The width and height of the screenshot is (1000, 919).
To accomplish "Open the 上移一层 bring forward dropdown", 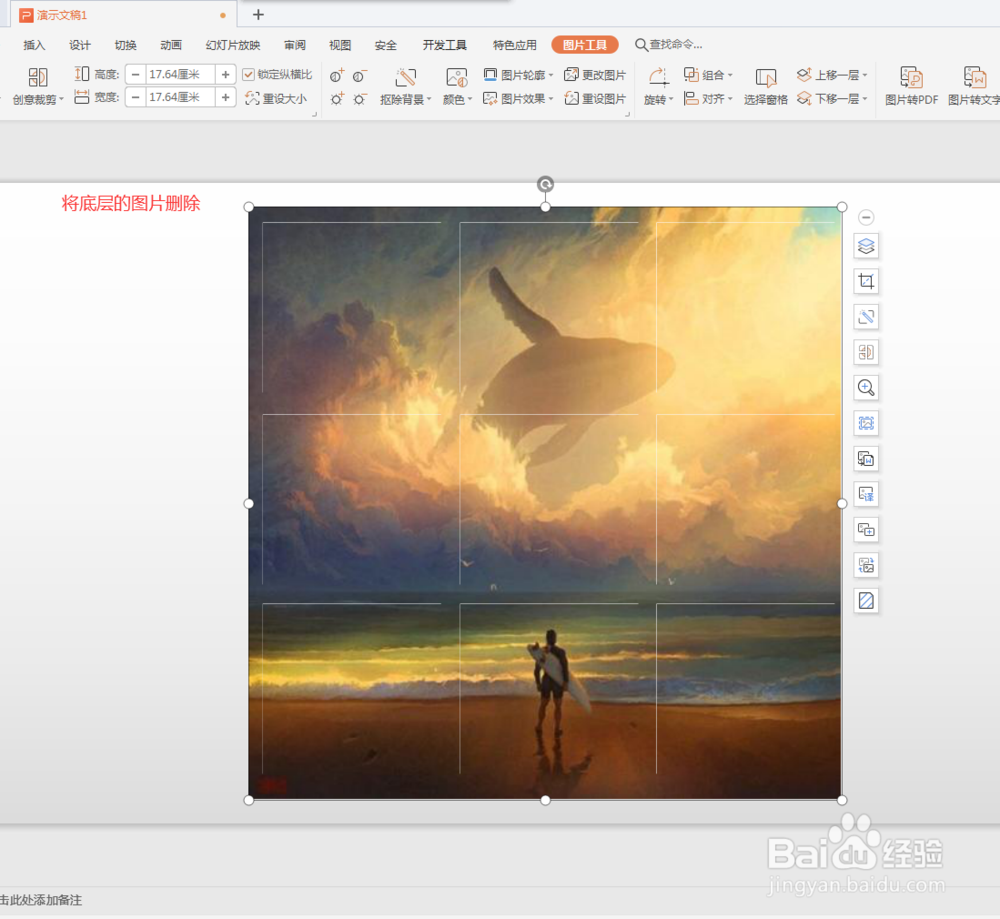I will (865, 75).
